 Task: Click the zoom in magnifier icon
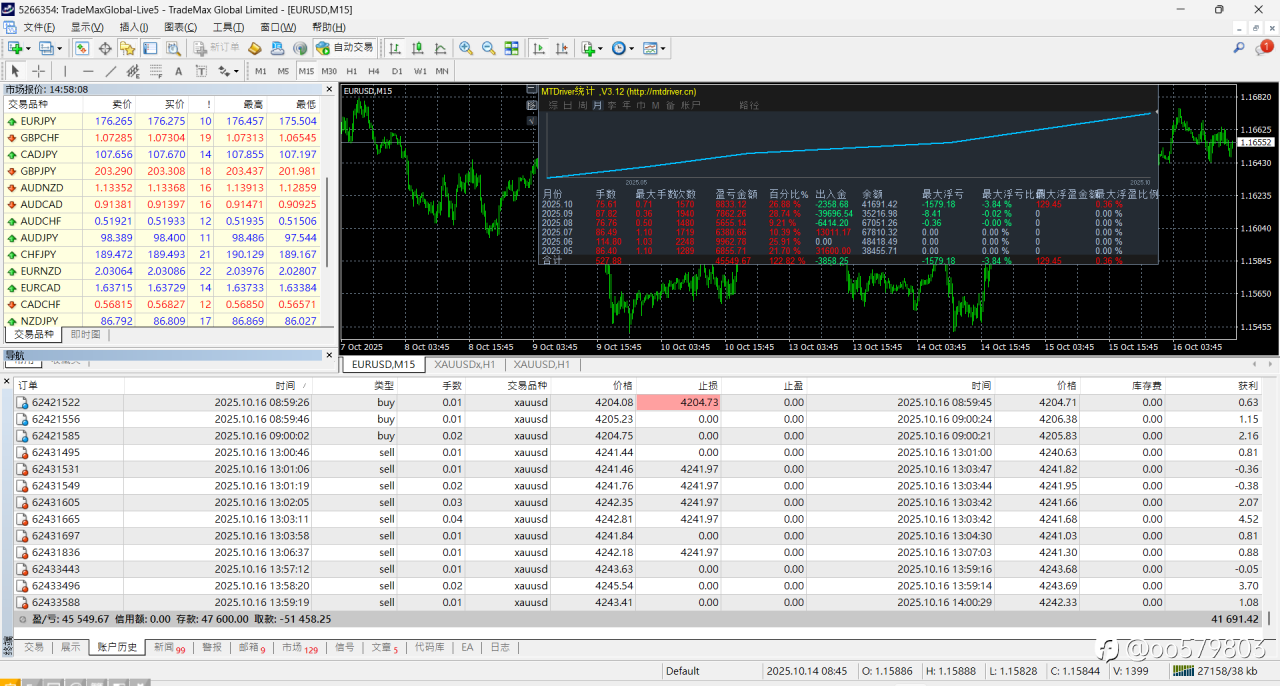466,48
